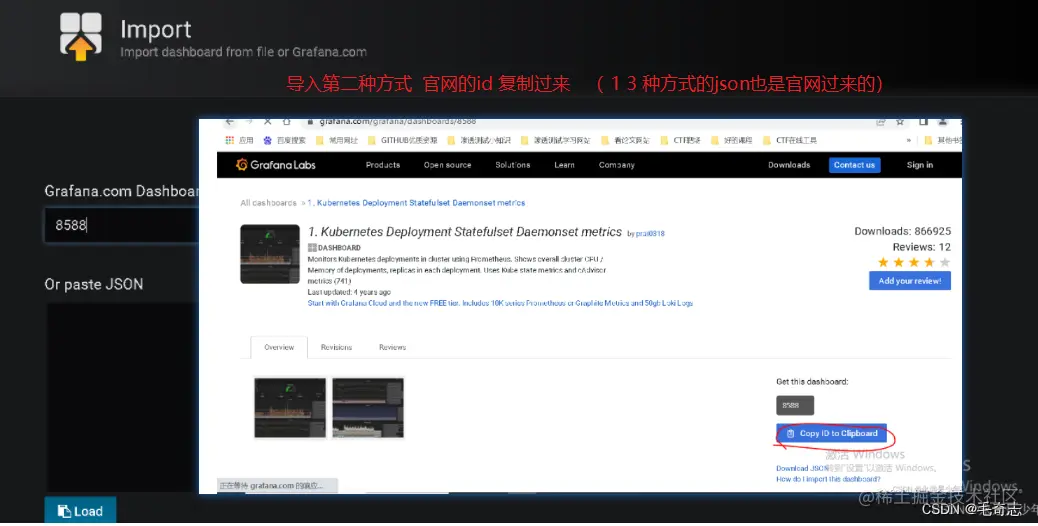1038x526 pixels.
Task: Click the Kubernetes Deployment Statefulset breadcrumb link
Action: (x=416, y=203)
